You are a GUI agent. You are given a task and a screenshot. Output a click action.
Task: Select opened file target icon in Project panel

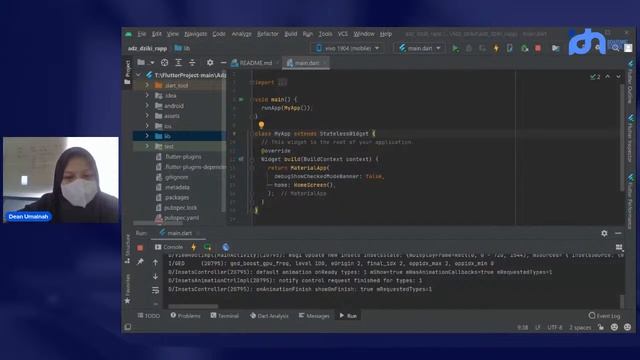point(164,62)
